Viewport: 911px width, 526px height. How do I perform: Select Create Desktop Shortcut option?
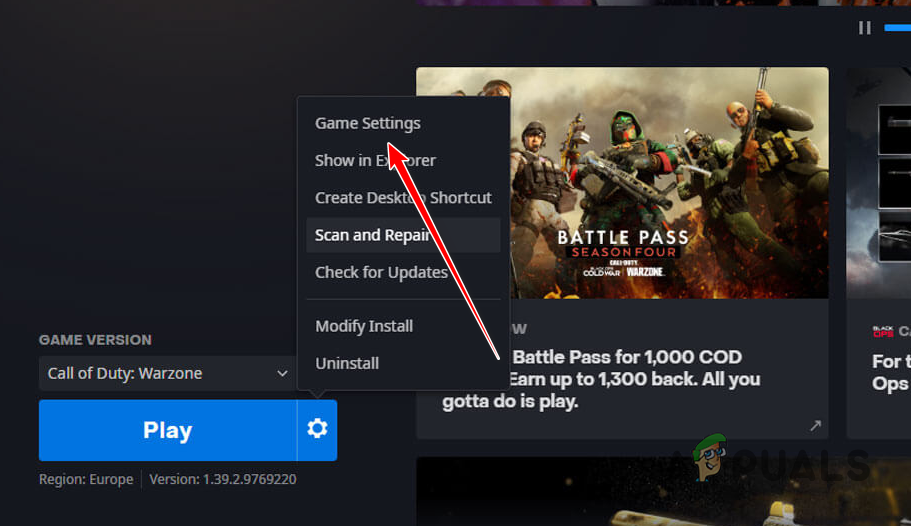(x=403, y=198)
